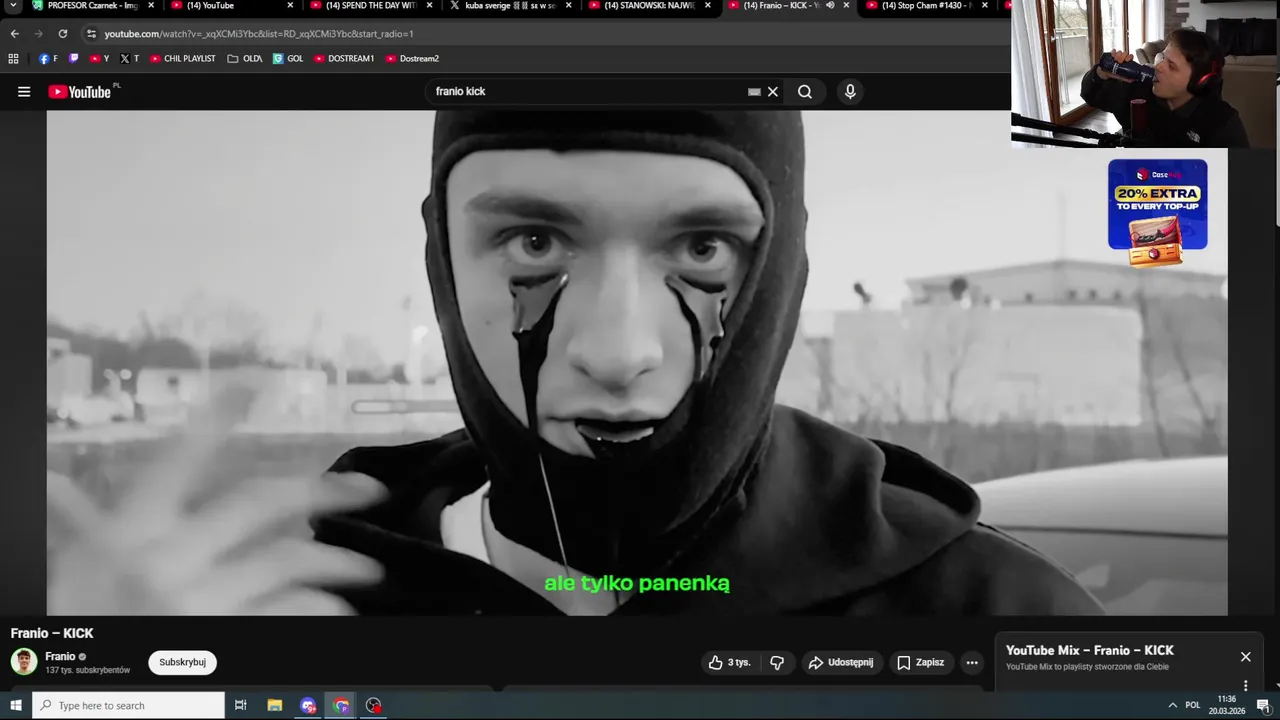This screenshot has height=720, width=1280.
Task: Close the Franio – KICK tab
Action: [x=846, y=6]
